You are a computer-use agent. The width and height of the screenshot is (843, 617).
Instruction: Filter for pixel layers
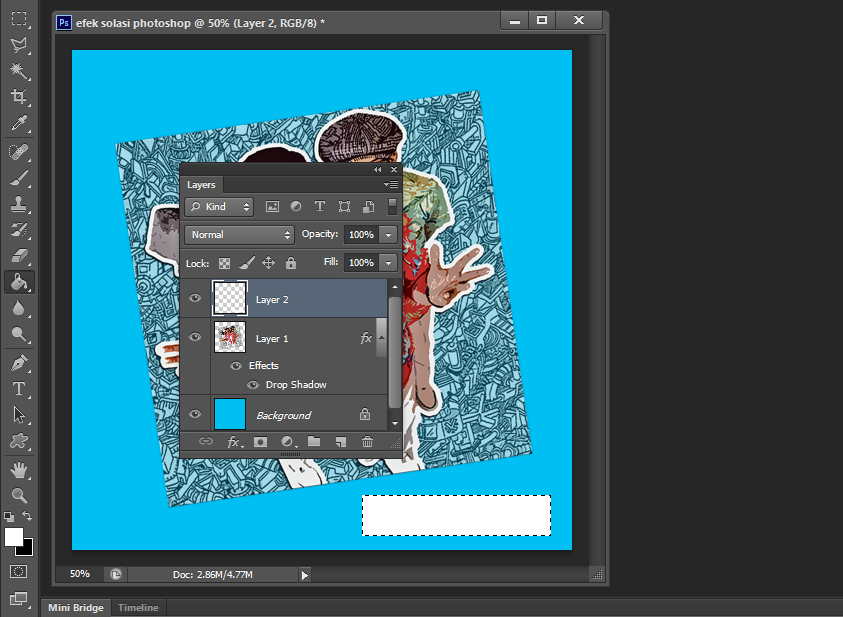pos(272,206)
